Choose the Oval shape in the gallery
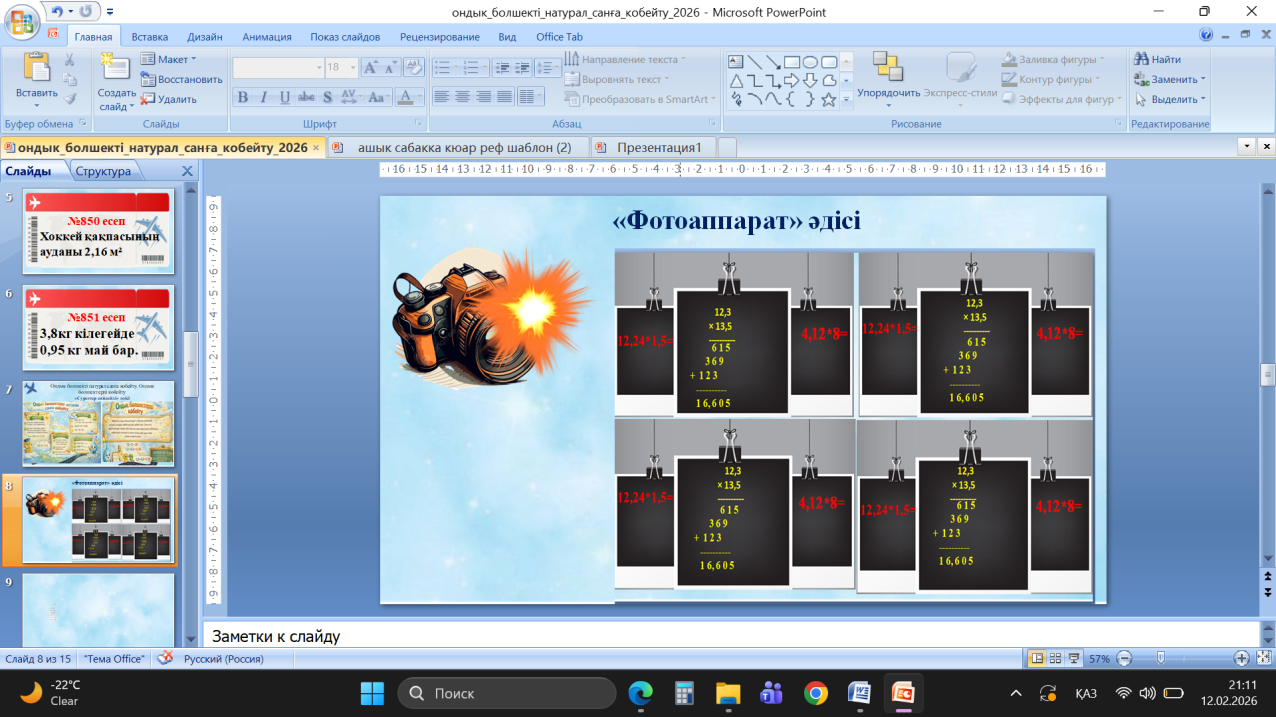Image resolution: width=1276 pixels, height=717 pixels. [x=811, y=61]
